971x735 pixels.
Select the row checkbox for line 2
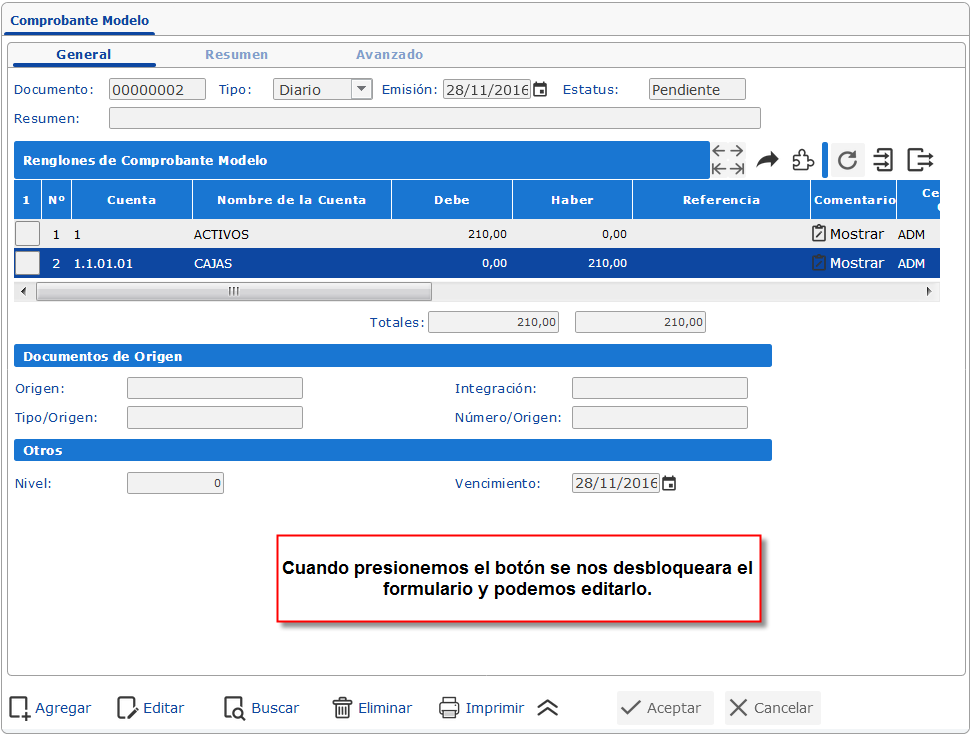(26, 262)
